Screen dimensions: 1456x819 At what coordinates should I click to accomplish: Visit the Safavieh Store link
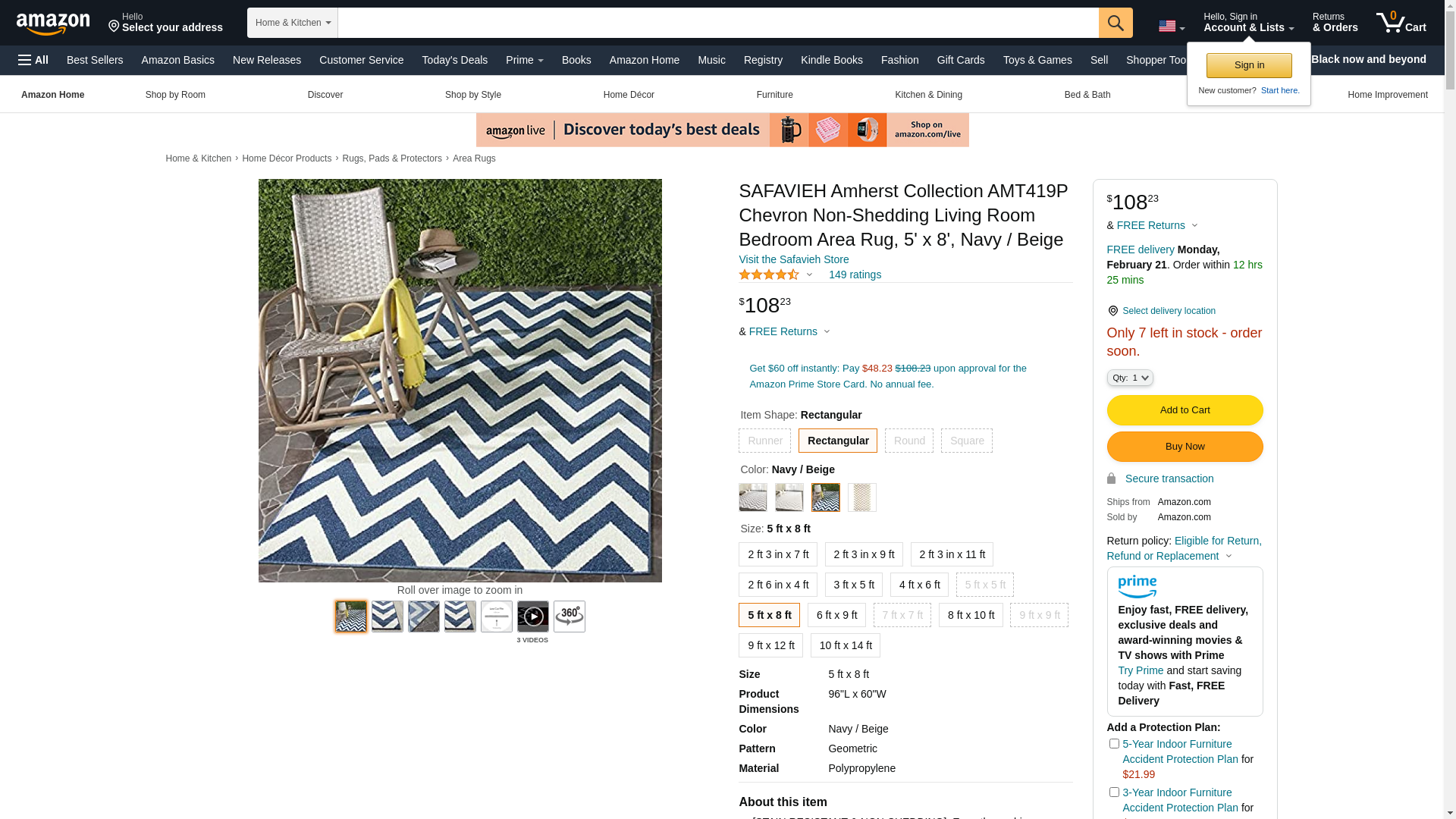pos(793,259)
